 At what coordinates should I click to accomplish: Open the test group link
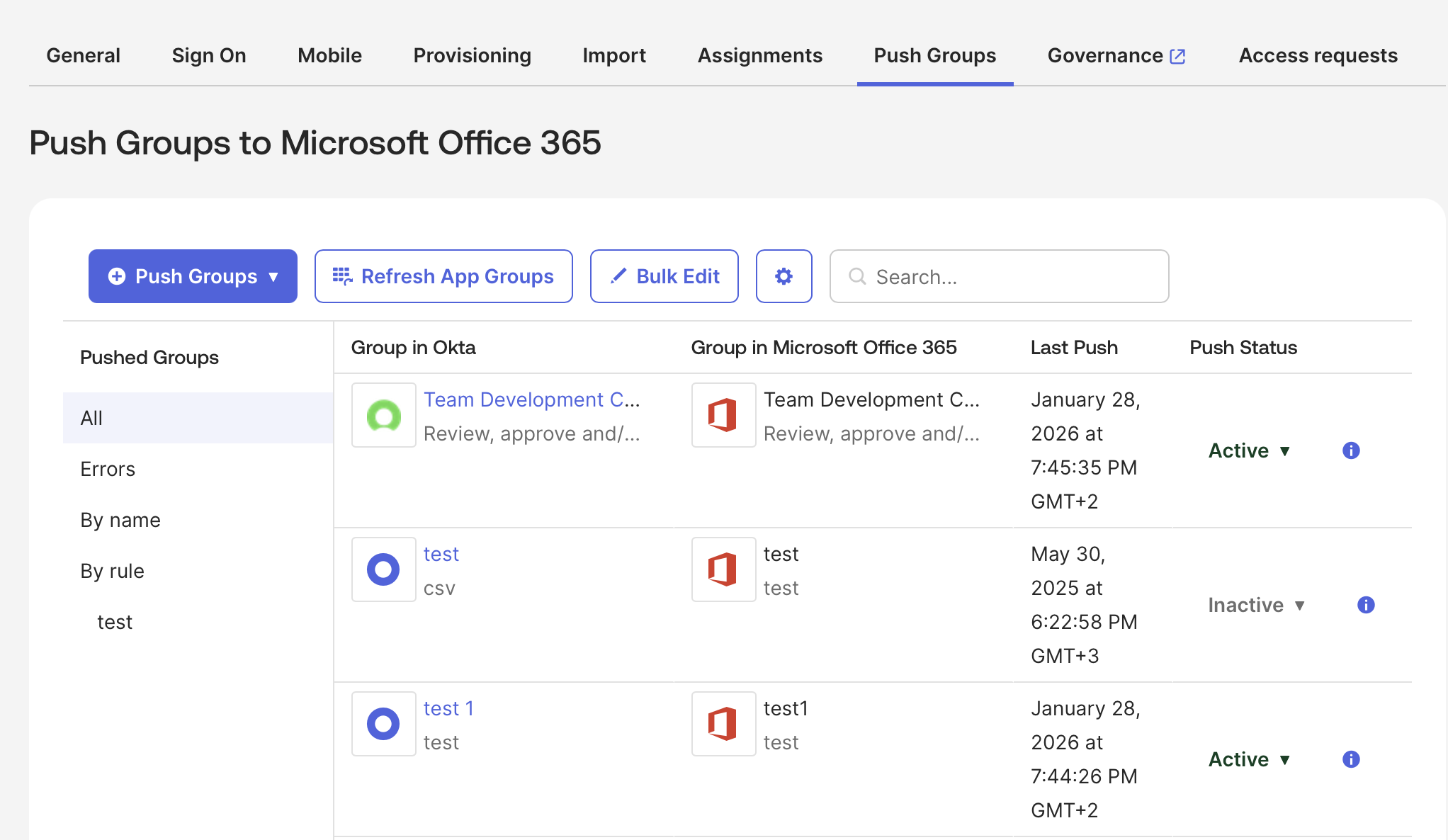pos(441,554)
